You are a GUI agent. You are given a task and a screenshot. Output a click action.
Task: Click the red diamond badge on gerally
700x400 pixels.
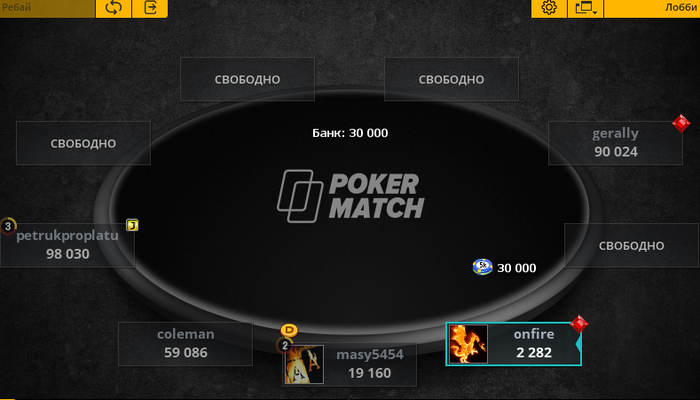coord(681,123)
